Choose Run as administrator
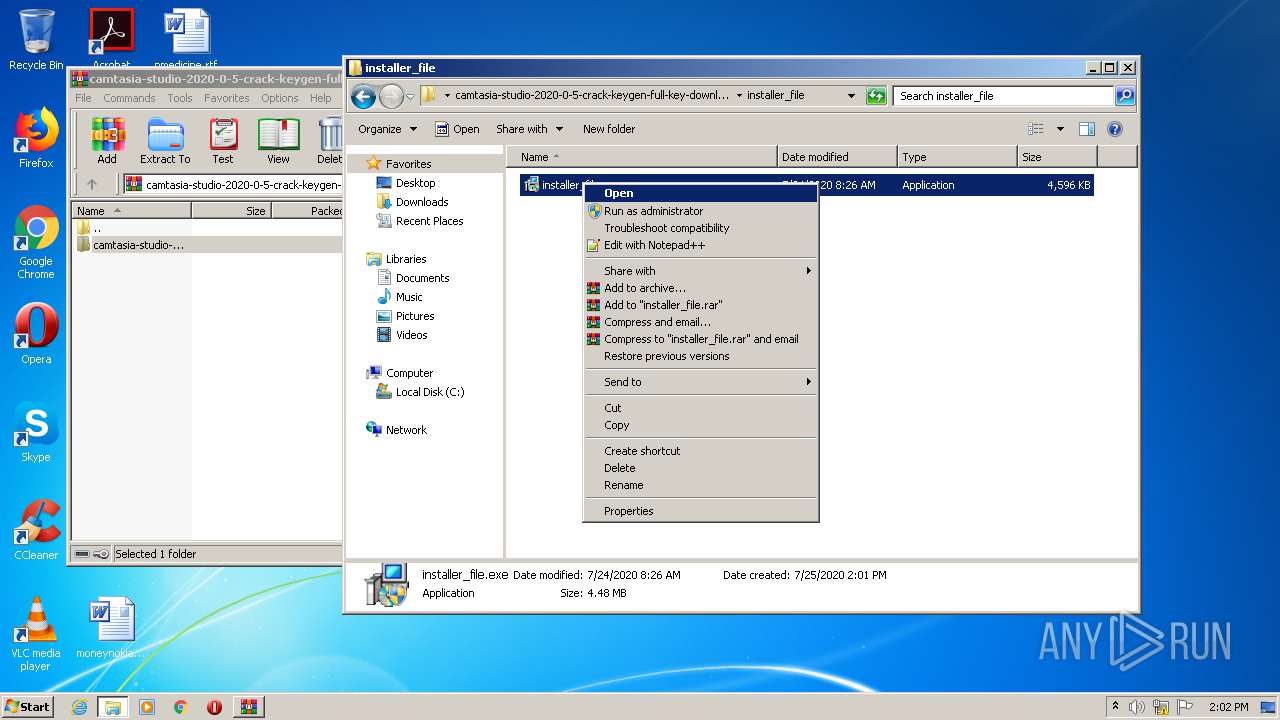Screen dimensions: 1280x720 pyautogui.click(x=701, y=211)
